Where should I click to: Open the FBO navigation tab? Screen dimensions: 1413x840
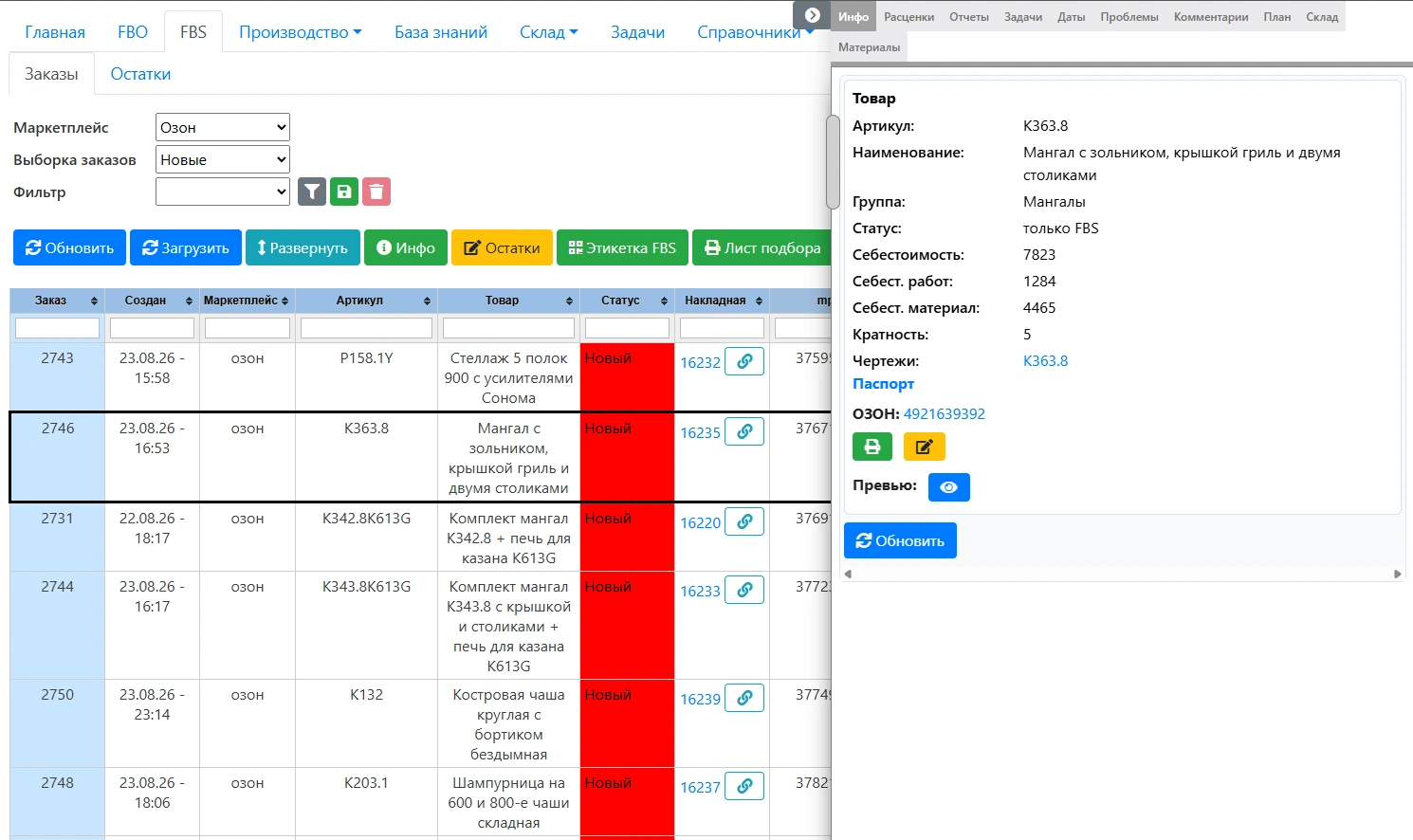[133, 32]
